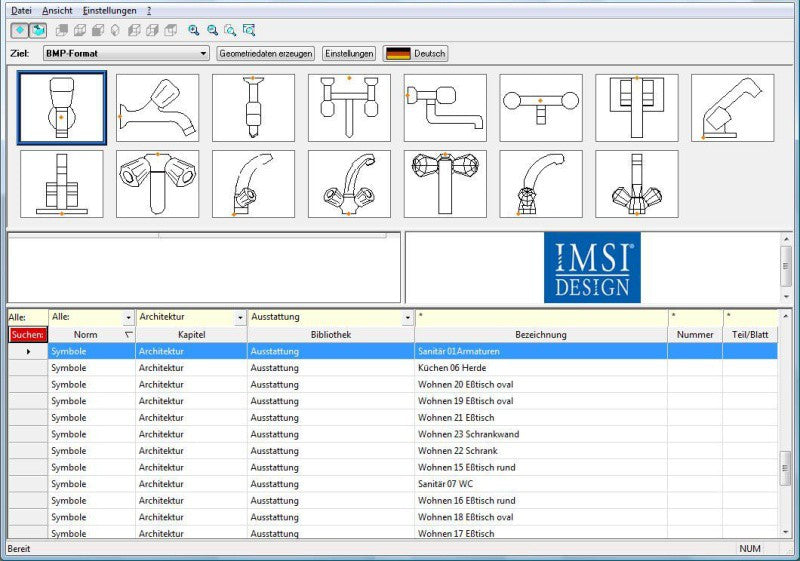Select the row Wohnen 19 Eßtisch oval
This screenshot has width=800, height=561.
click(413, 401)
